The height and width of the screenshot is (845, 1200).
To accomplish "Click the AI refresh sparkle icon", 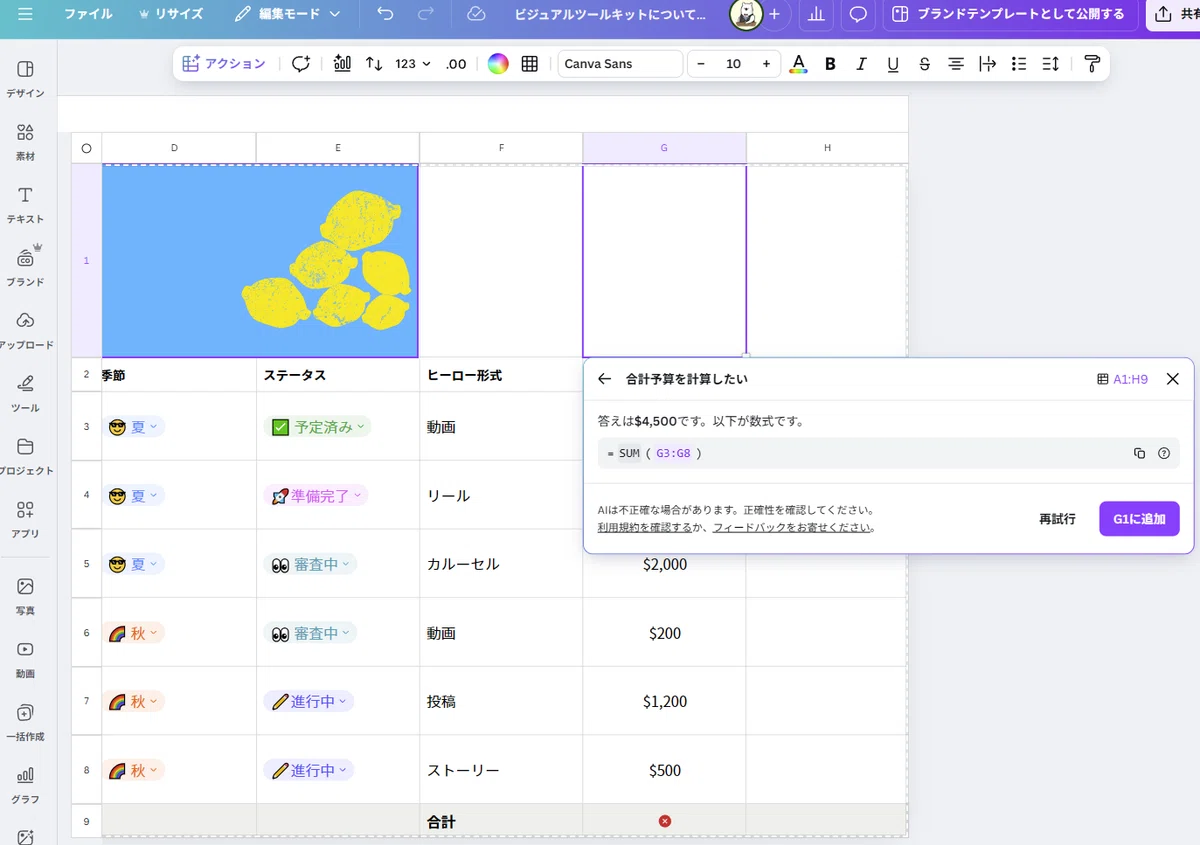I will [x=301, y=63].
